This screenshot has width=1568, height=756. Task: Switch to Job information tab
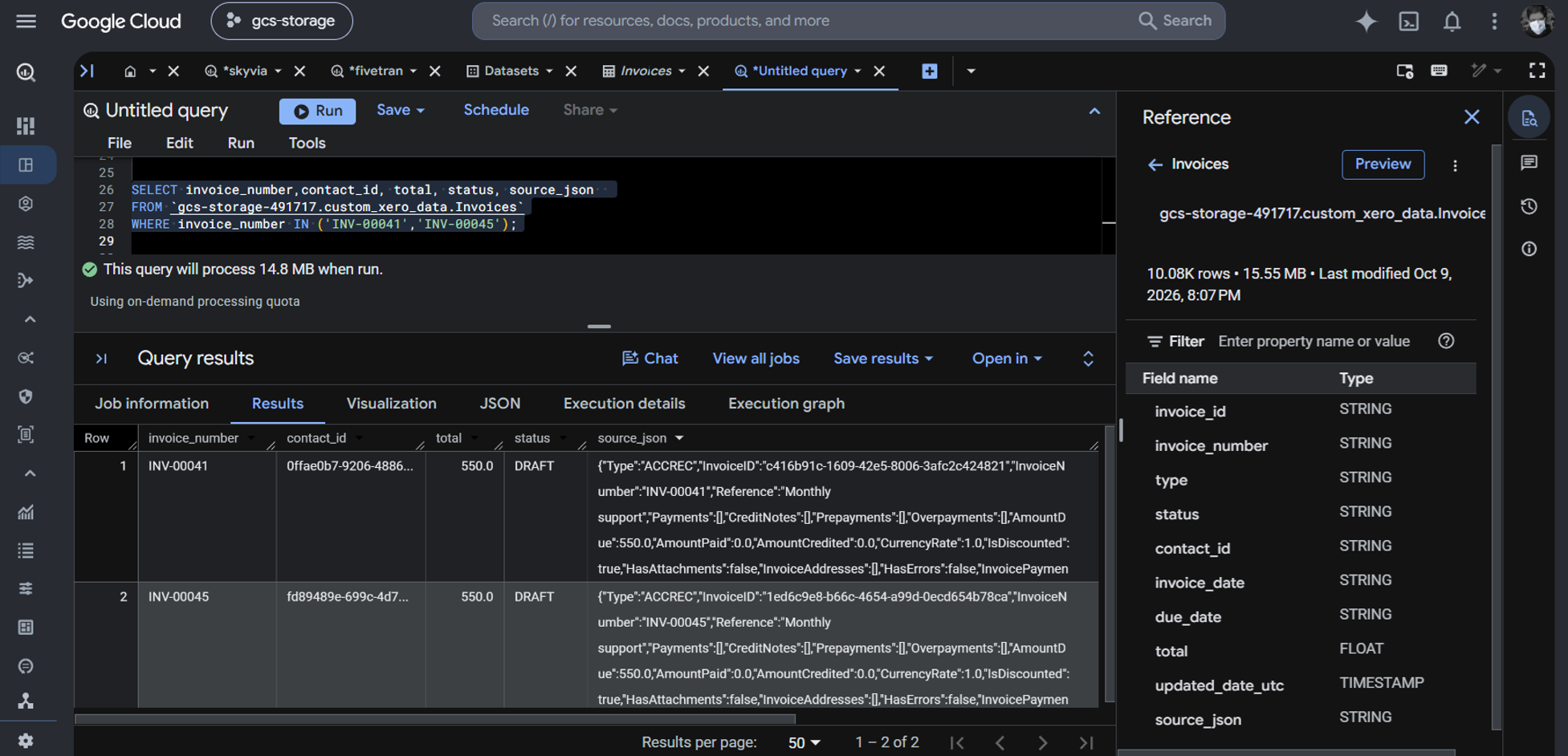click(152, 404)
